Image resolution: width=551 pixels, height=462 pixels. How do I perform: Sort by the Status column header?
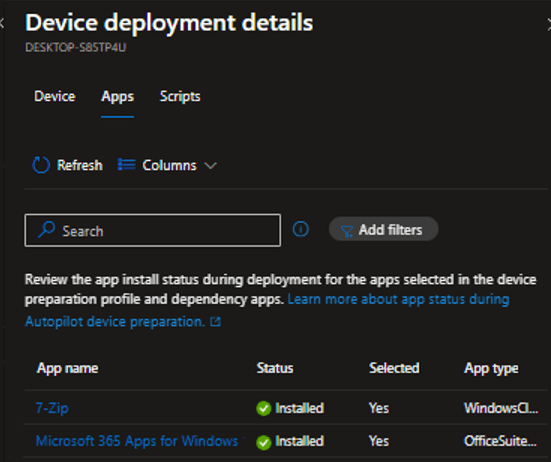point(275,368)
